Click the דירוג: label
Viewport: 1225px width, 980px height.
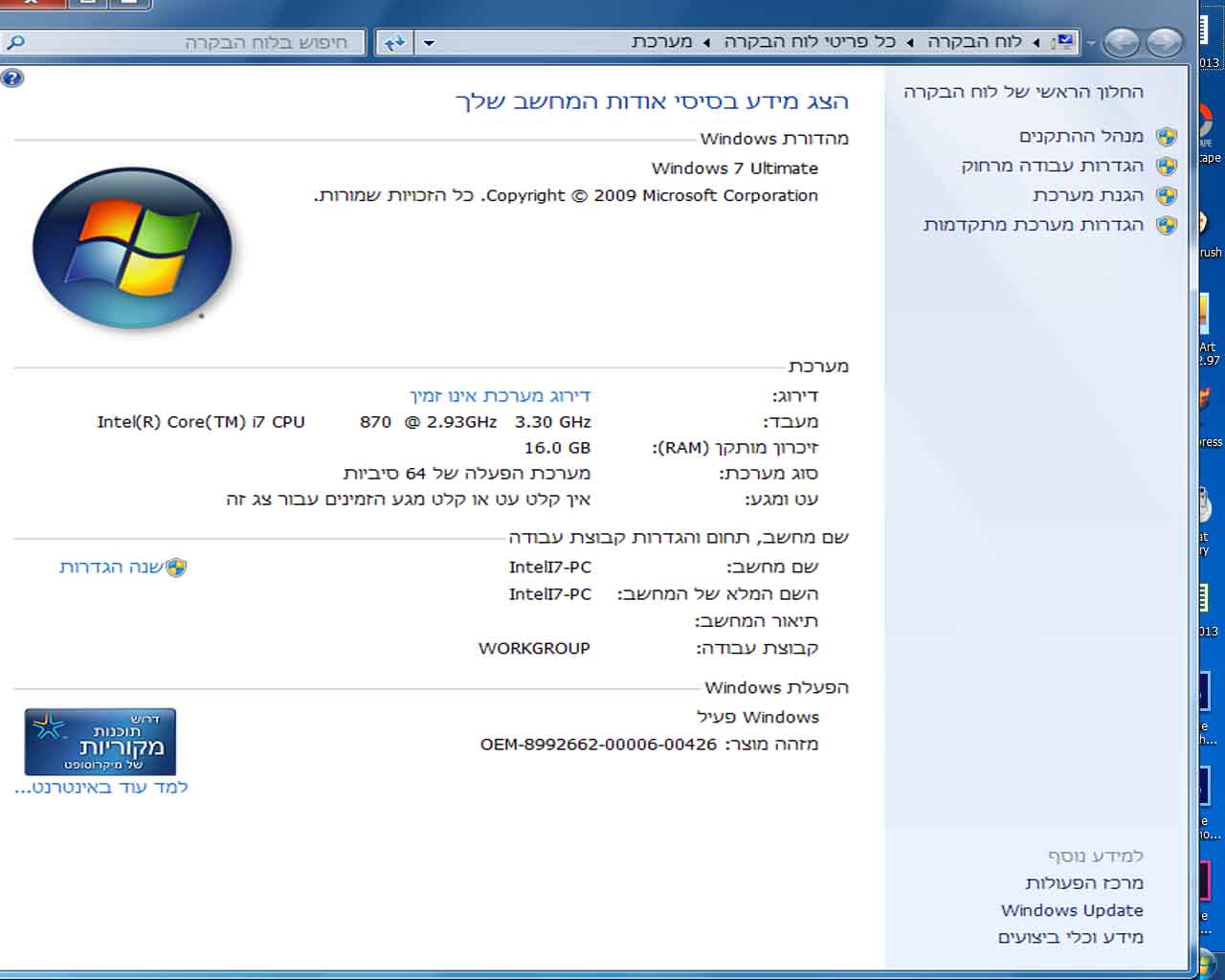coord(795,396)
